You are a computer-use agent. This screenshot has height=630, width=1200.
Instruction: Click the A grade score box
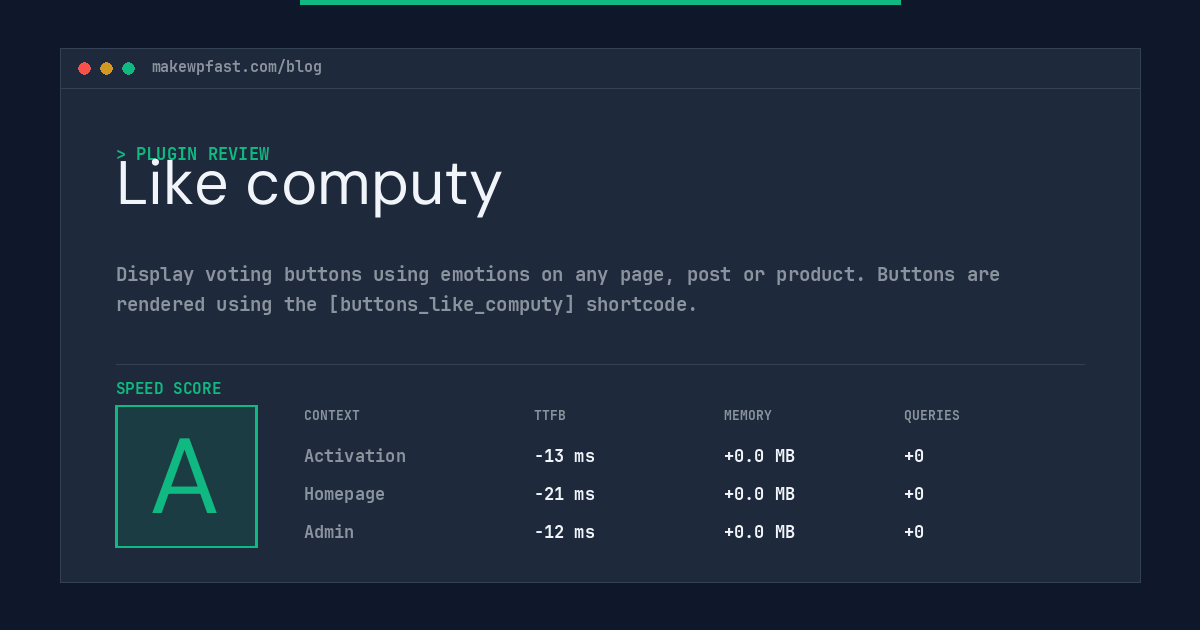tap(186, 476)
